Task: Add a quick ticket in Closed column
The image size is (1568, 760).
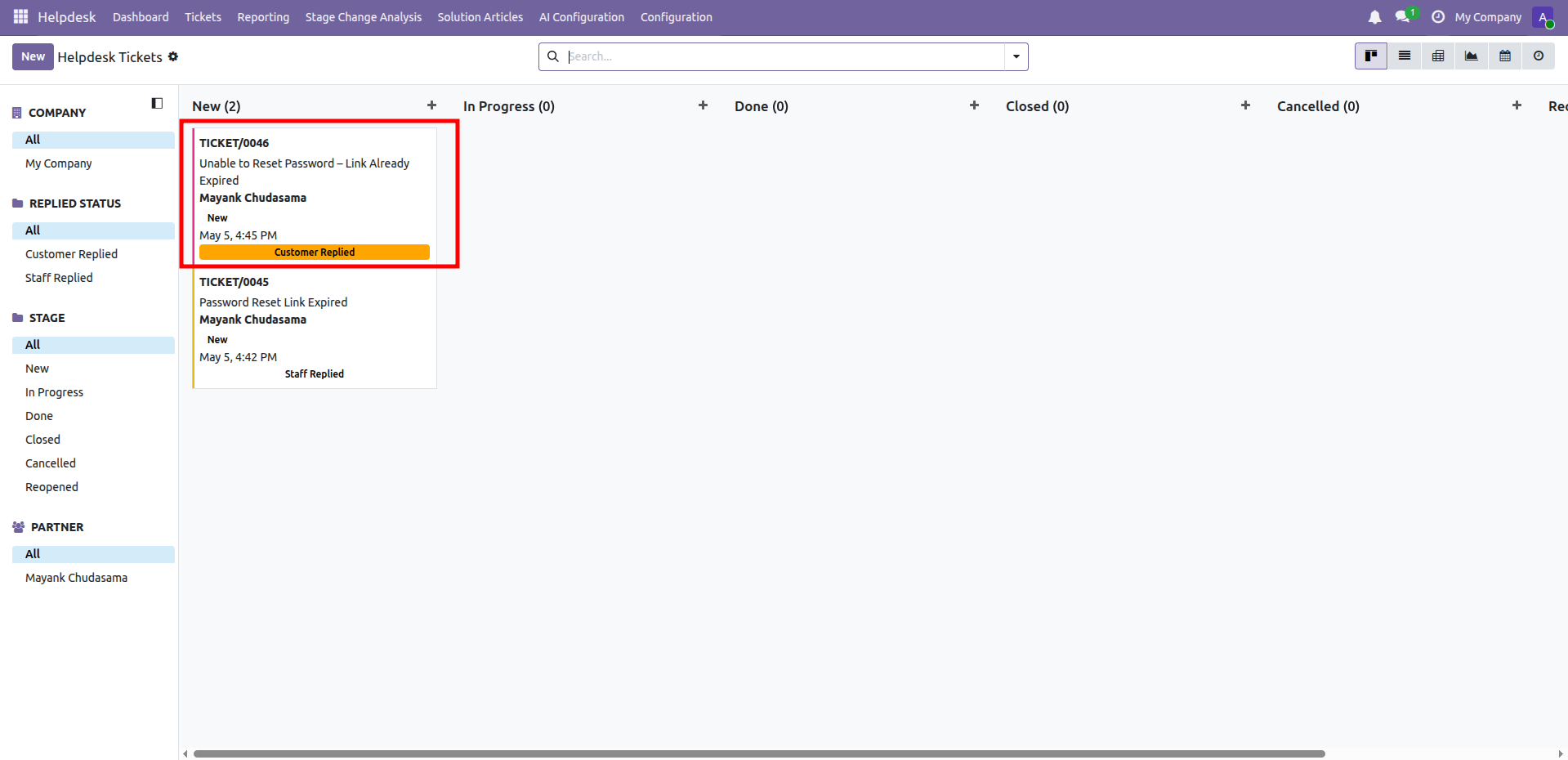Action: [1245, 105]
